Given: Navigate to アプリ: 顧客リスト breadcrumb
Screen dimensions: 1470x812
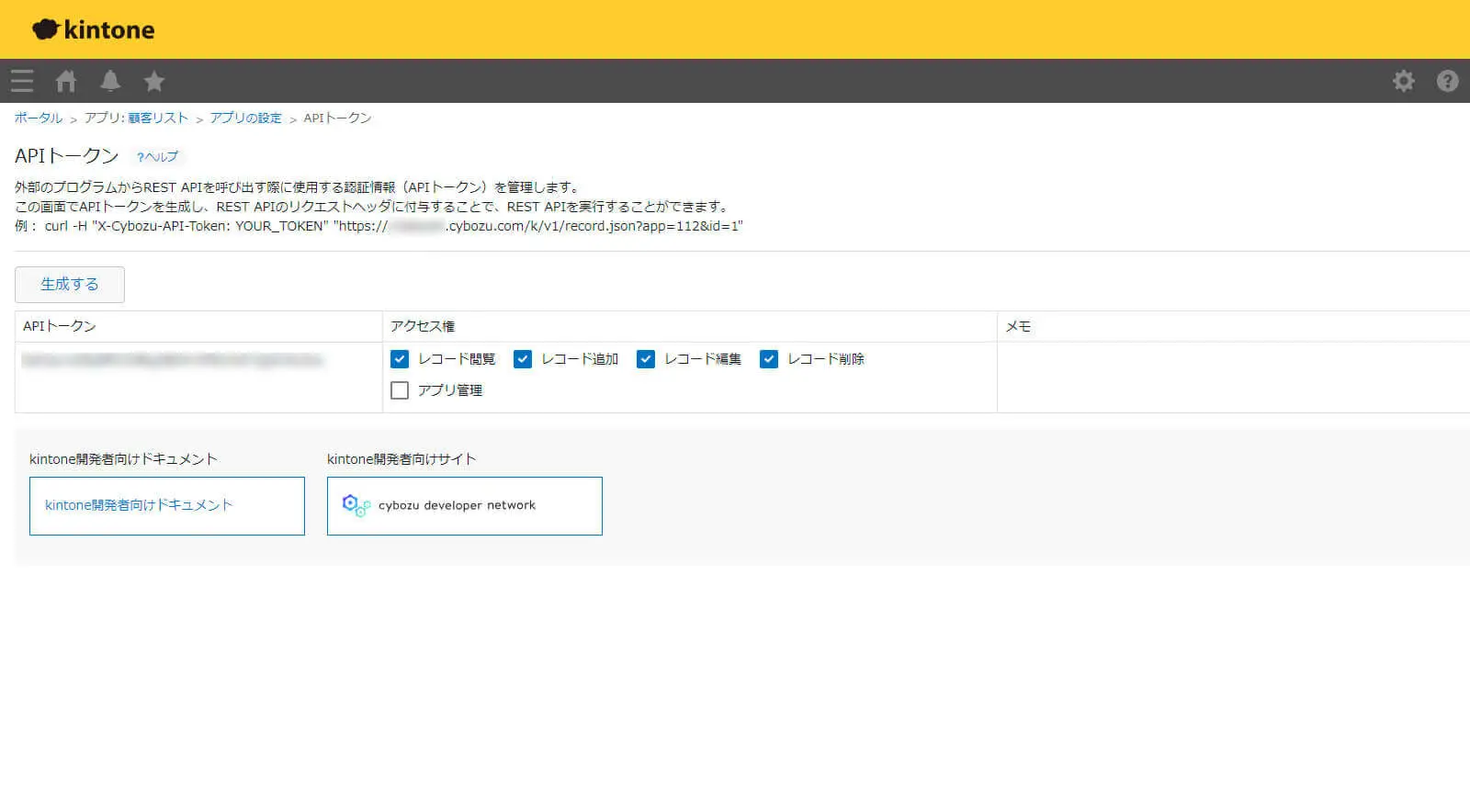Looking at the screenshot, I should 136,118.
